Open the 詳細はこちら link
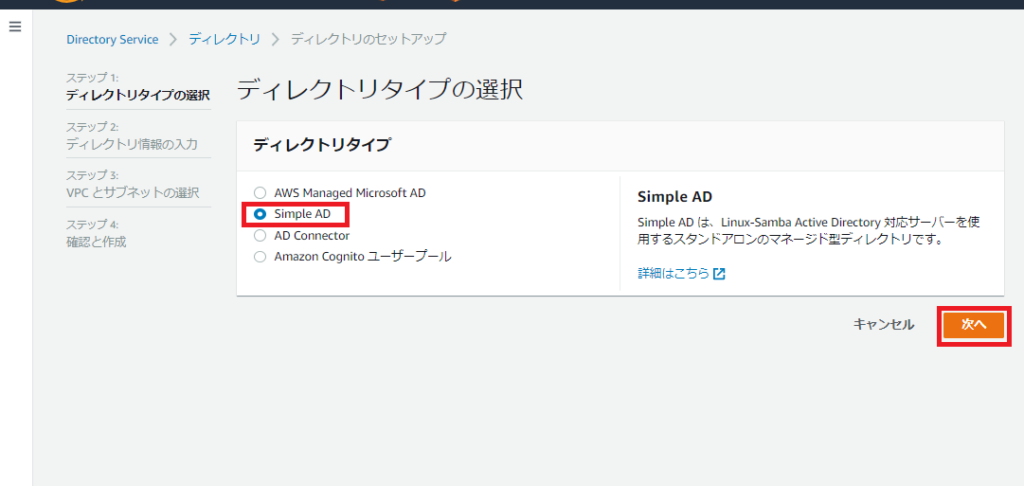 point(673,274)
